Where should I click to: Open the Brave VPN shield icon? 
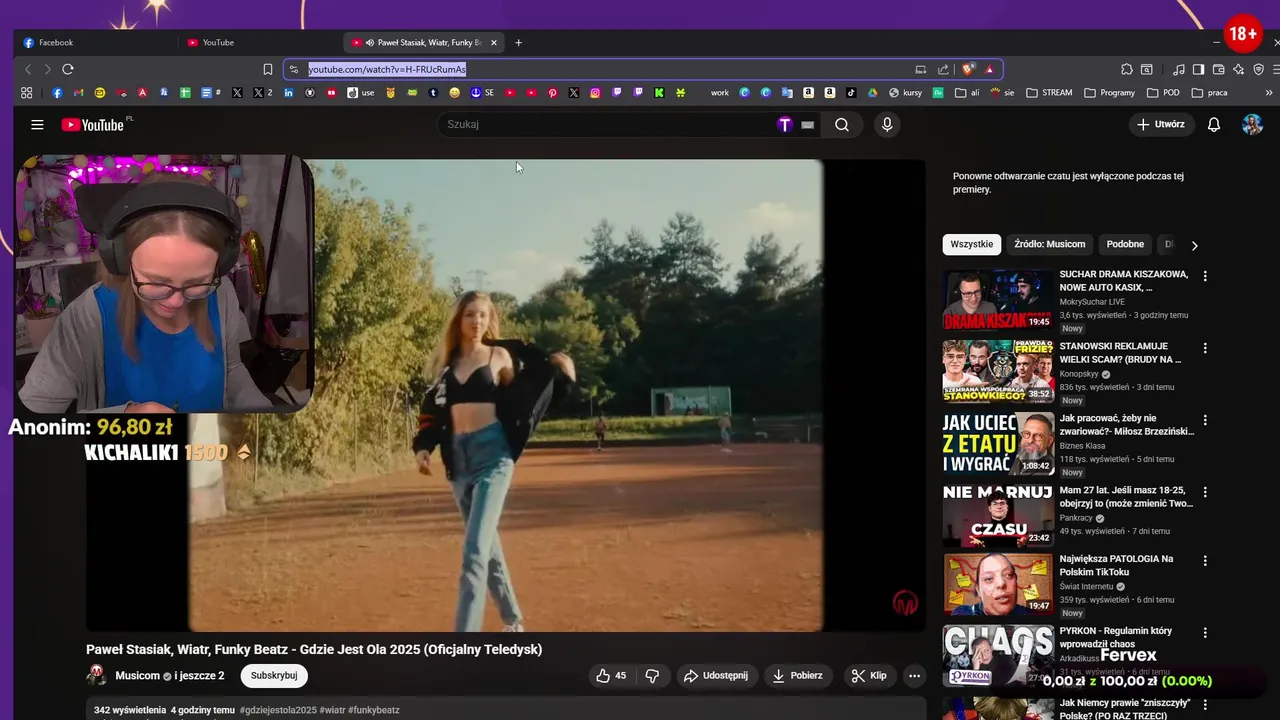1258,69
